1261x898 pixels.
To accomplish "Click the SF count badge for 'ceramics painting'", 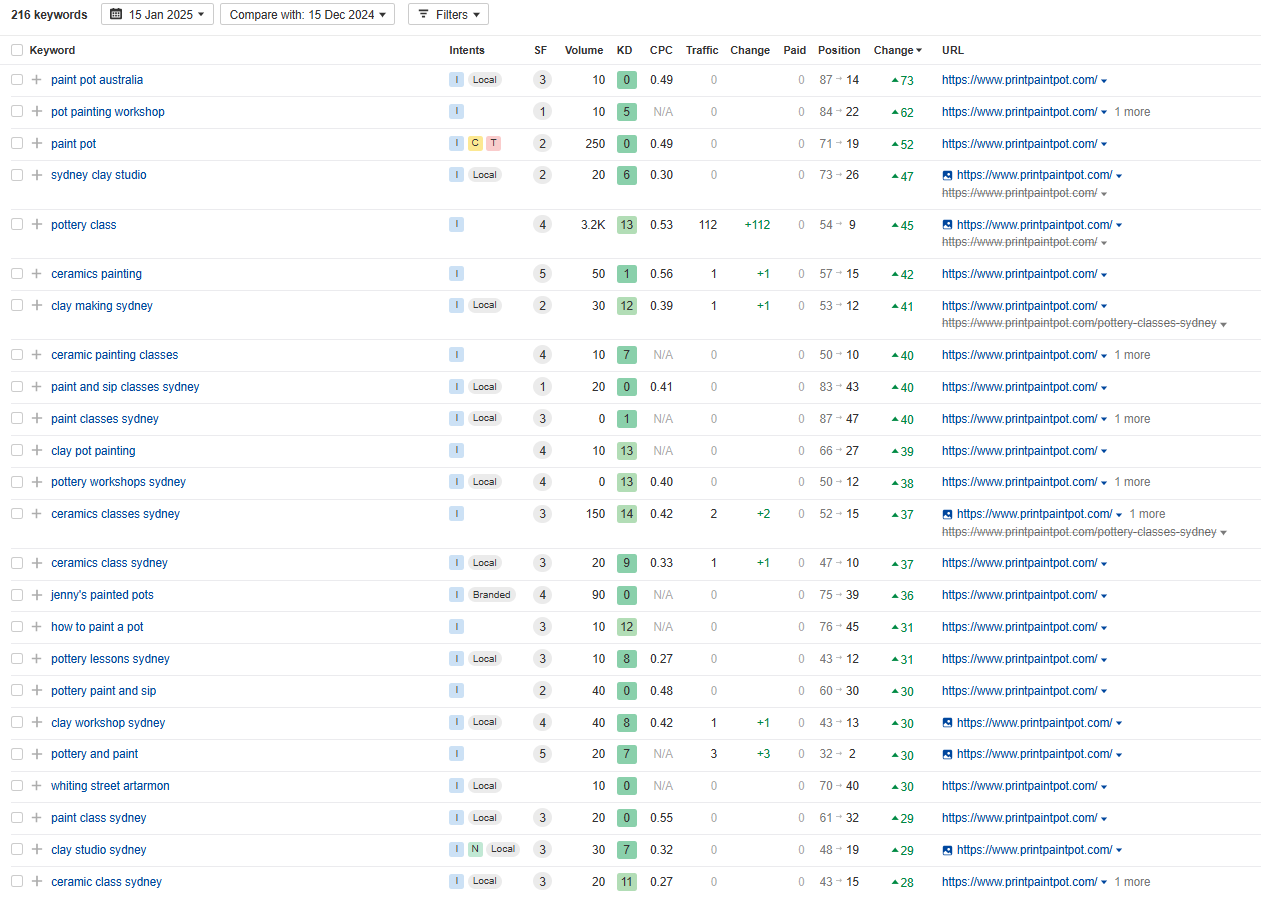I will [x=542, y=274].
